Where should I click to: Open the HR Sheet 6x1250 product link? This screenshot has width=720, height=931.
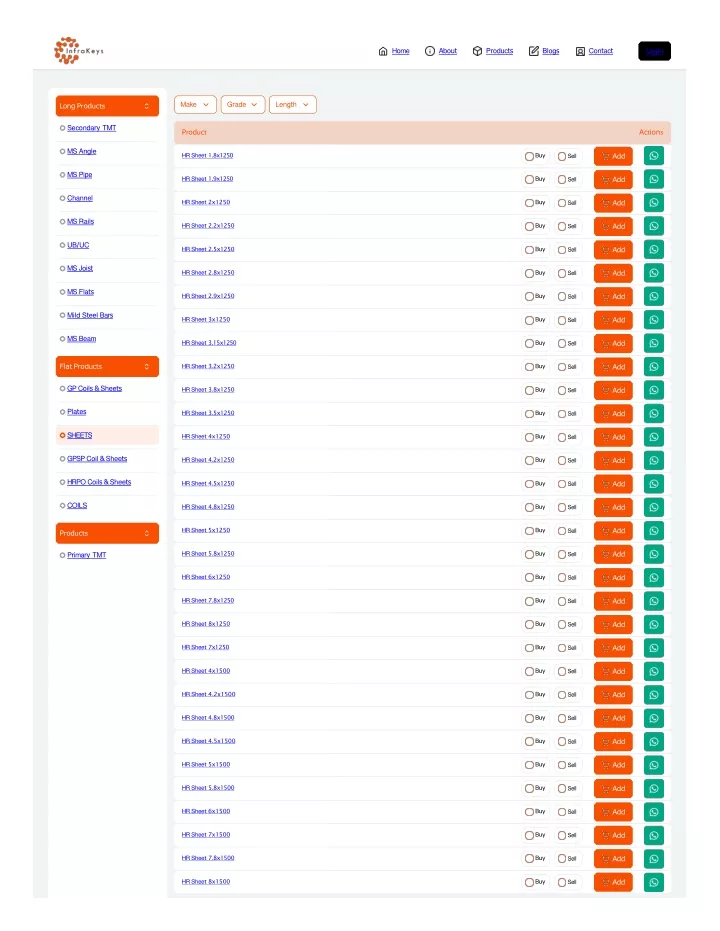[205, 577]
